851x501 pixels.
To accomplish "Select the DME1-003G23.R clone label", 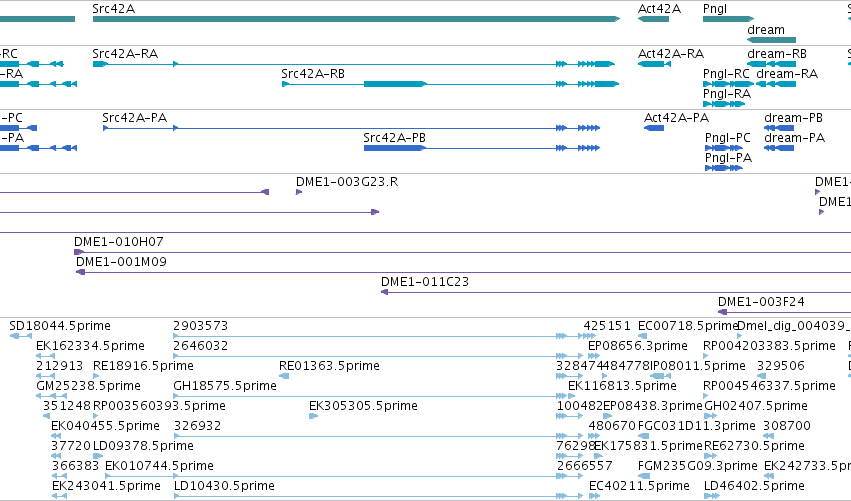I will pyautogui.click(x=347, y=182).
